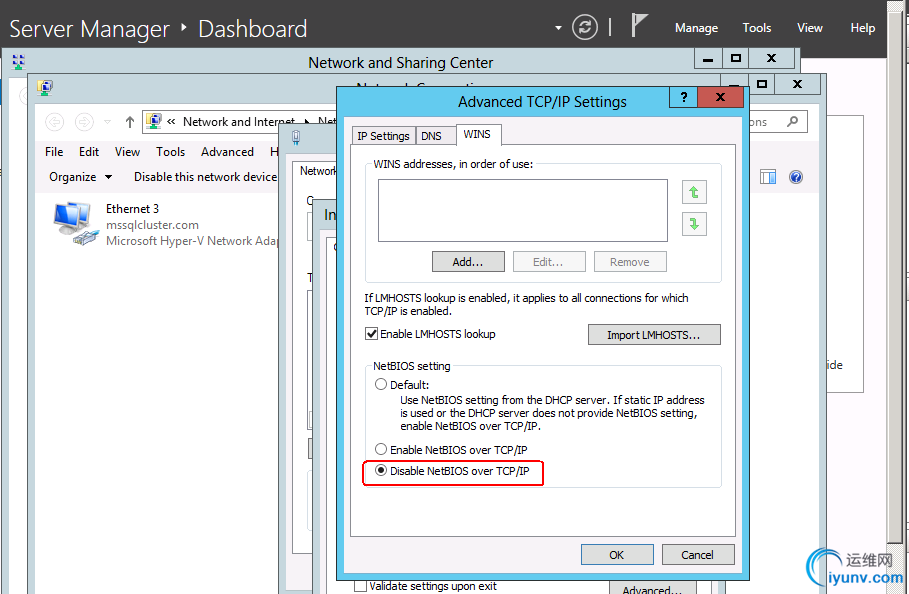
Task: Open Server Manager notifications flag
Action: (639, 26)
